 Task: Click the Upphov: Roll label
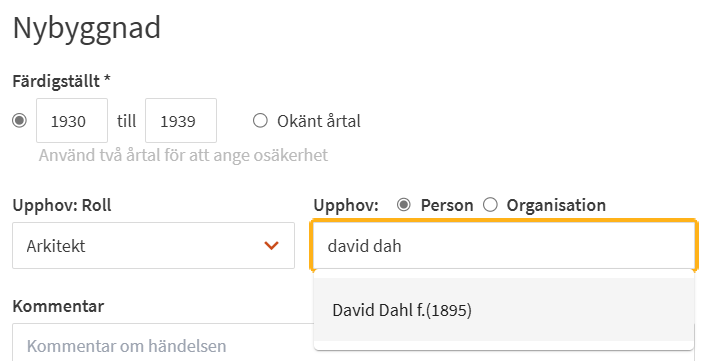pos(62,205)
